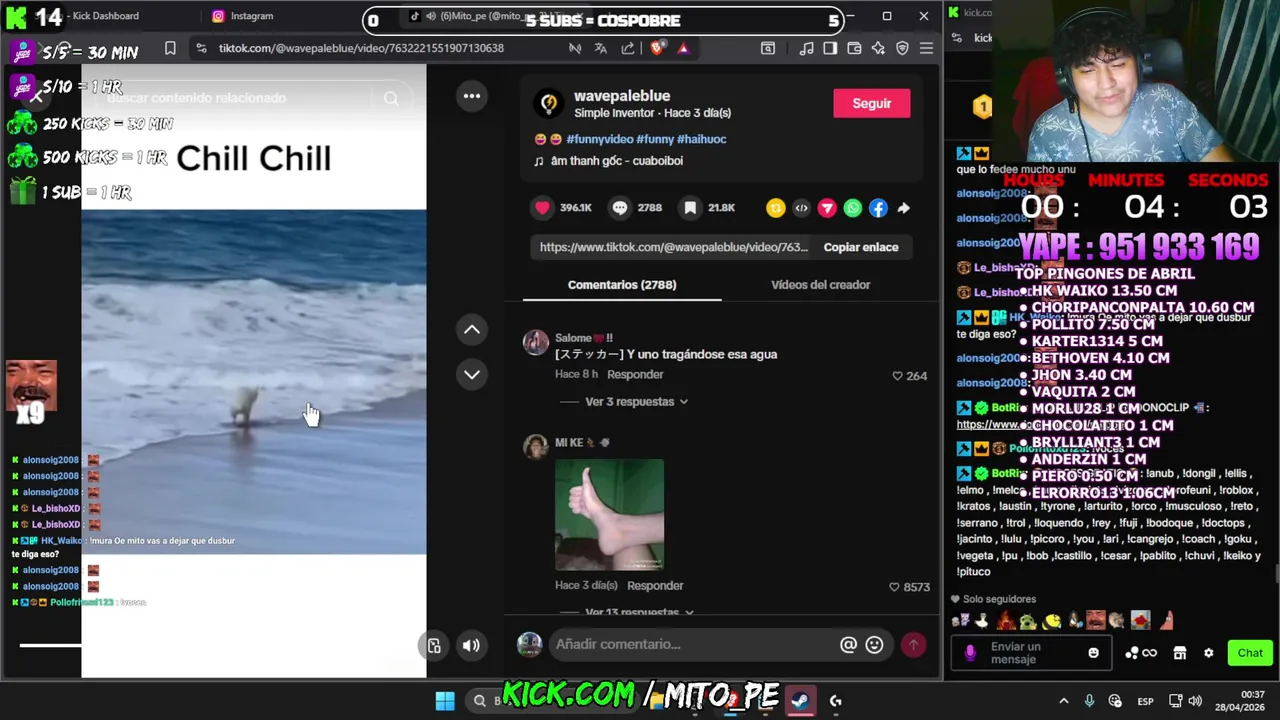This screenshot has height=720, width=1280.
Task: Open Kick chat shop icon
Action: [1180, 653]
